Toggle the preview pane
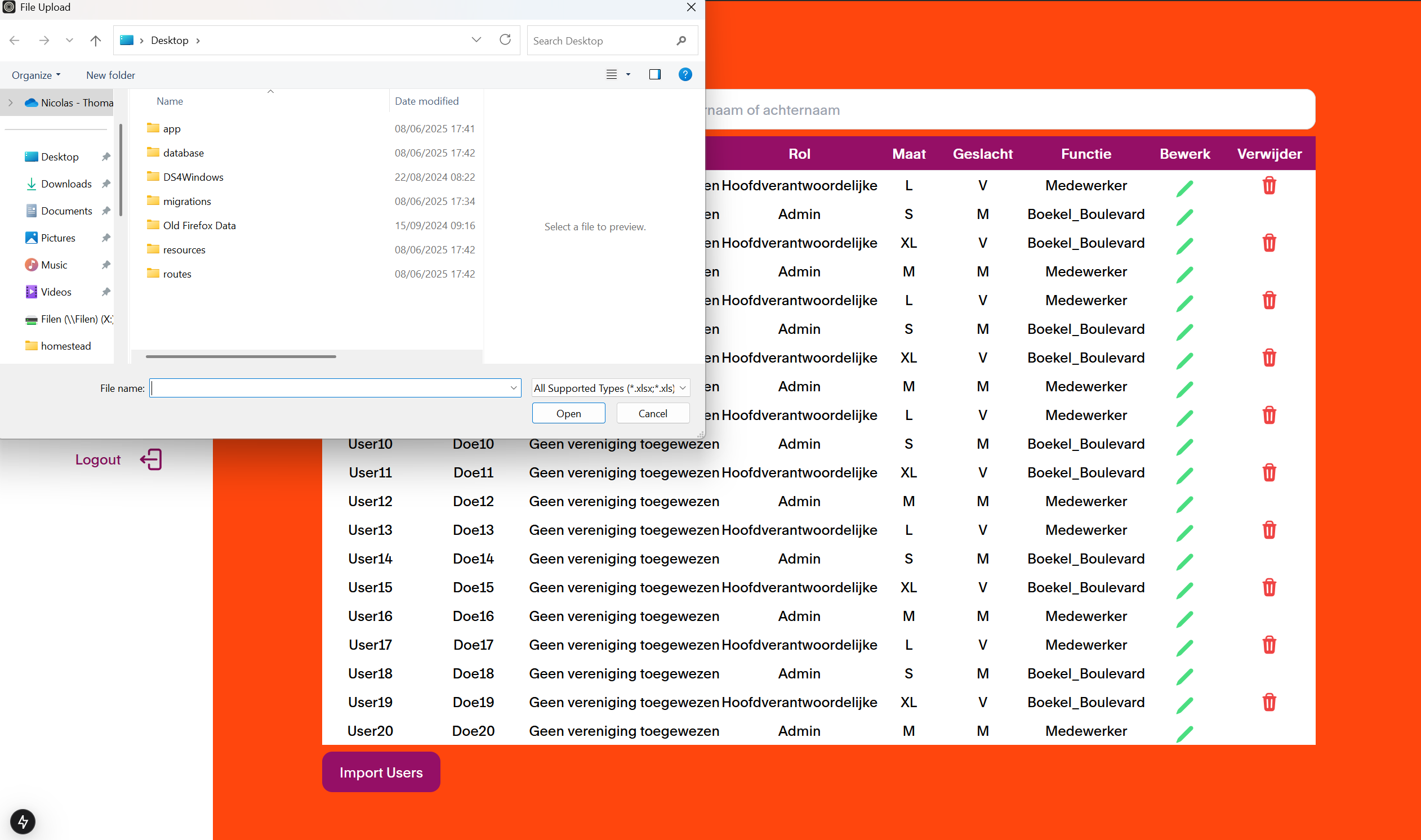The image size is (1421, 840). 654,74
